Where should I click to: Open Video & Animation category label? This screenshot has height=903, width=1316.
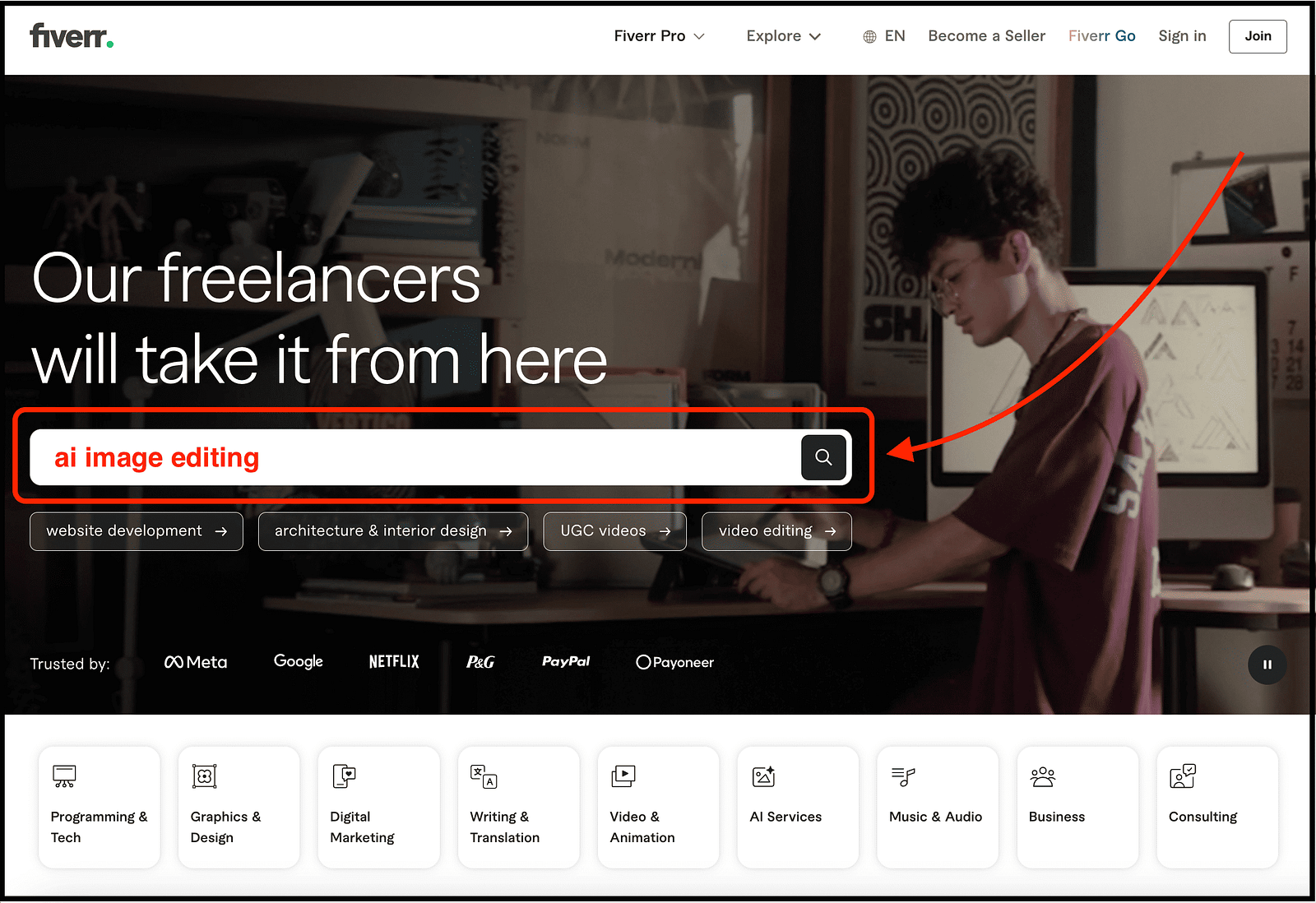(642, 827)
